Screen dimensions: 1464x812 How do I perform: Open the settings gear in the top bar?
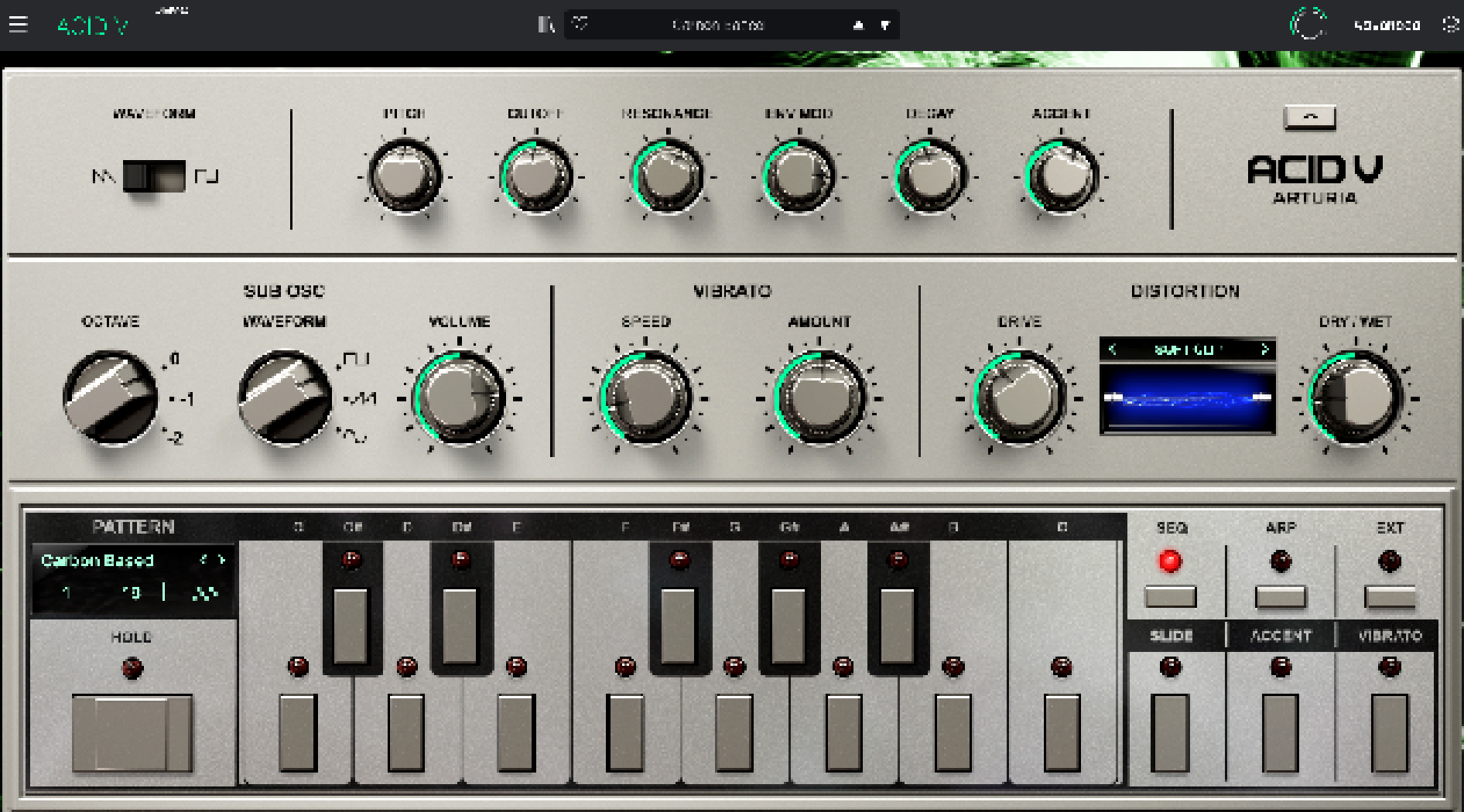point(1450,25)
